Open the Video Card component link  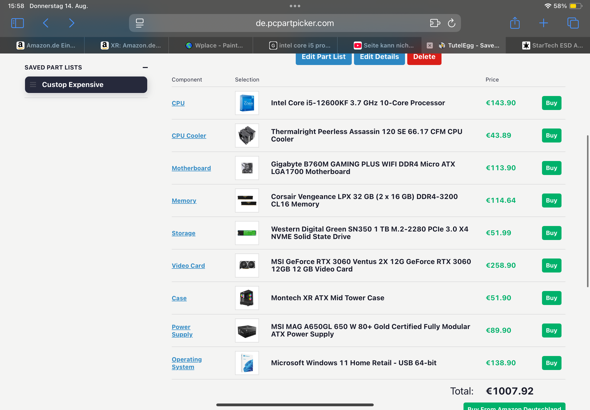pyautogui.click(x=188, y=266)
